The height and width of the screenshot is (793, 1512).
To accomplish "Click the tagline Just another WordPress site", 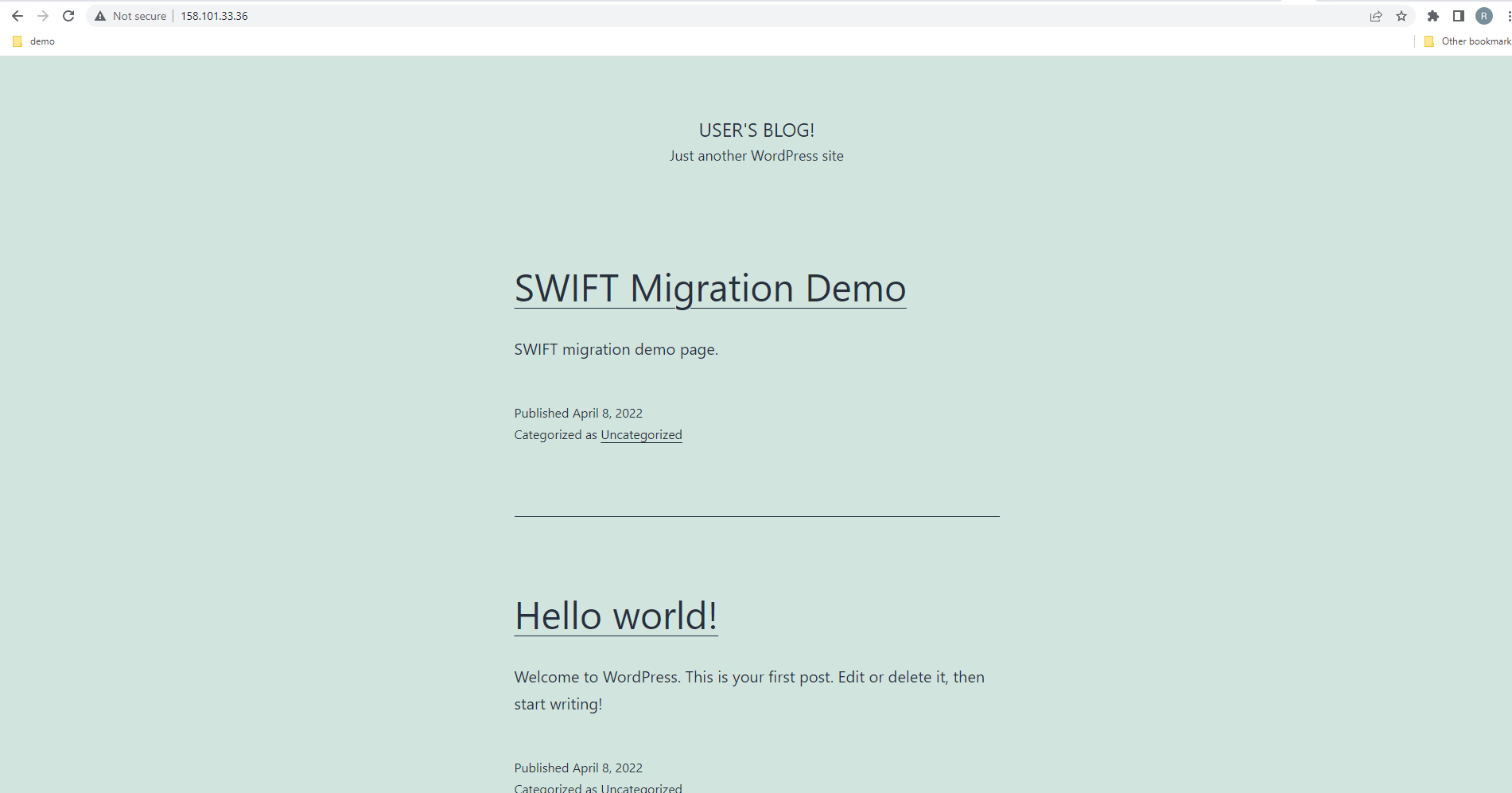I will (x=756, y=156).
